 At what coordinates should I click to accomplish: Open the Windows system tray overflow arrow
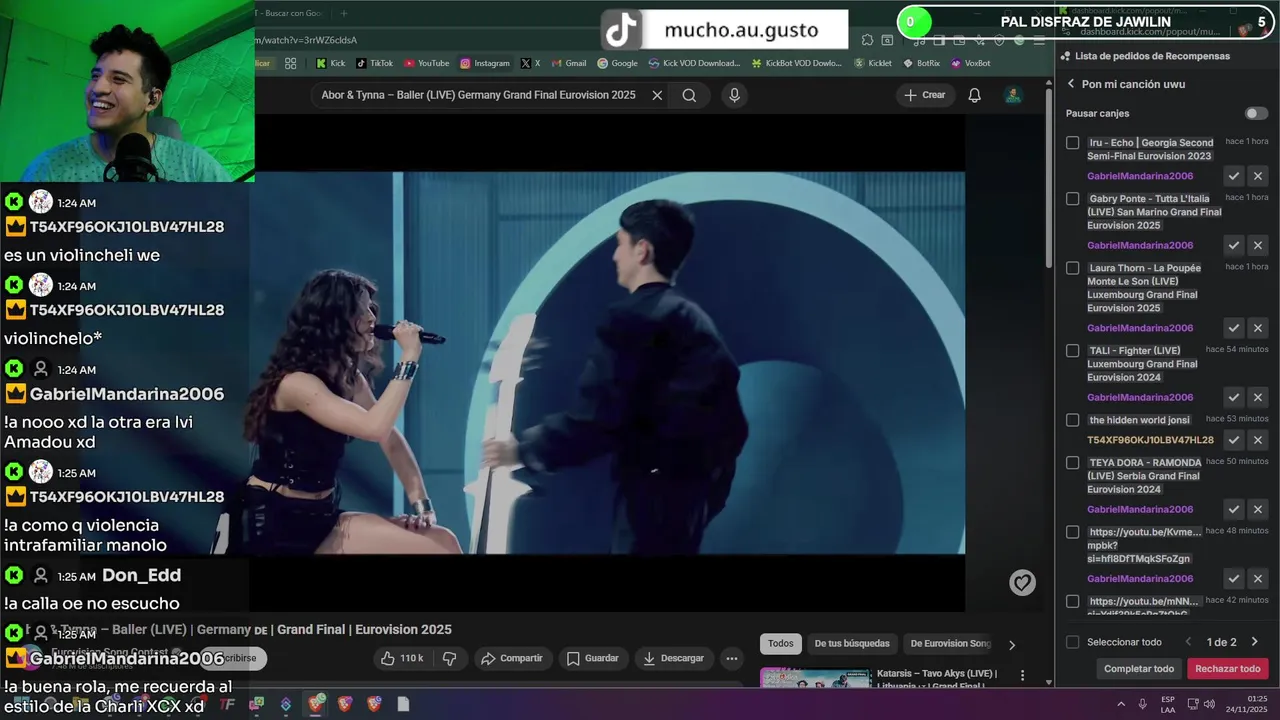tap(1120, 704)
